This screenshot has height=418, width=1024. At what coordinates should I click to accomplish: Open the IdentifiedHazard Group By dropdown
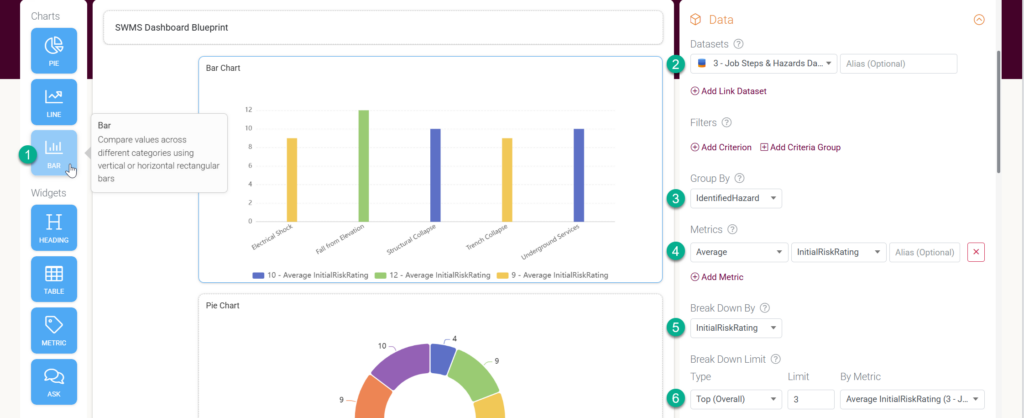(x=736, y=199)
